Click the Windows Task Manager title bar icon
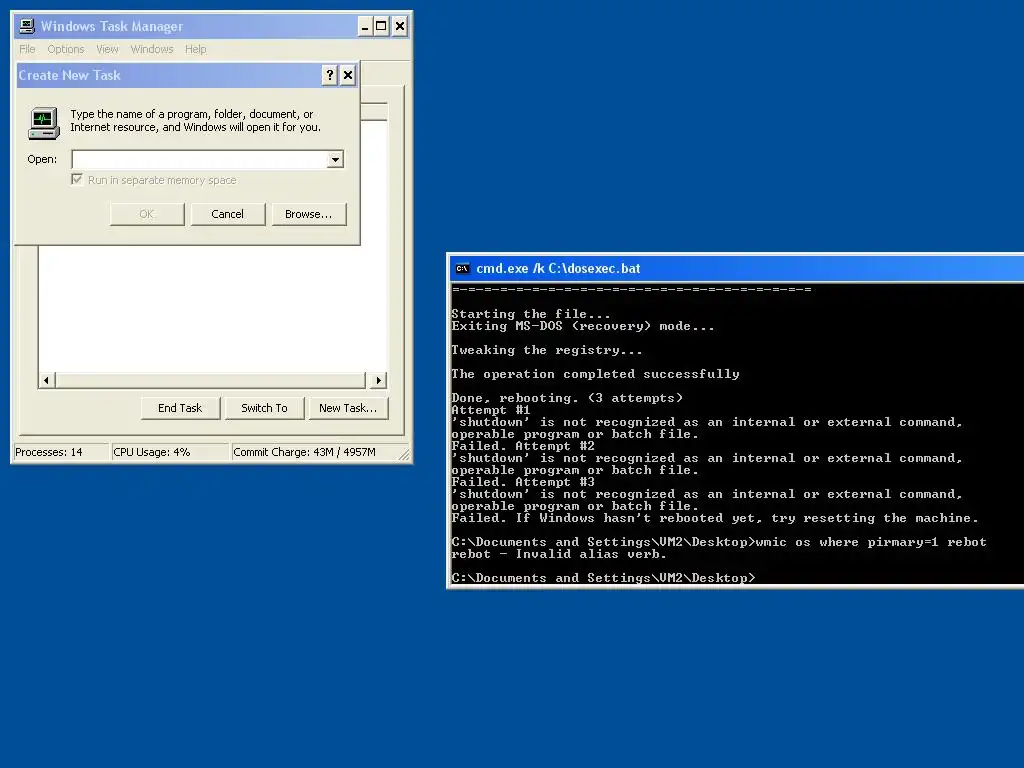The width and height of the screenshot is (1024, 768). tap(27, 26)
